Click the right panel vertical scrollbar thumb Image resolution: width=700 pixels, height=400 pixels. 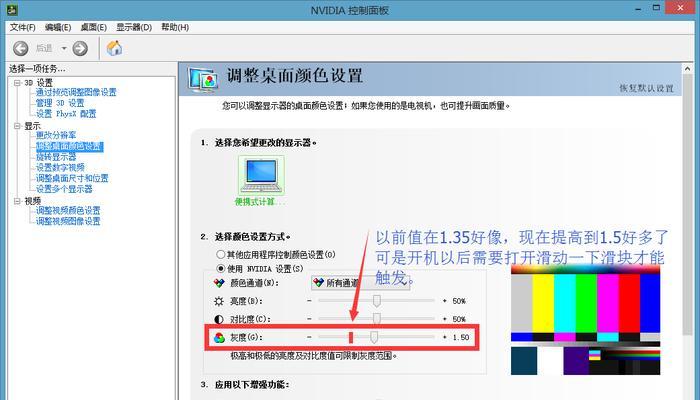pos(688,205)
